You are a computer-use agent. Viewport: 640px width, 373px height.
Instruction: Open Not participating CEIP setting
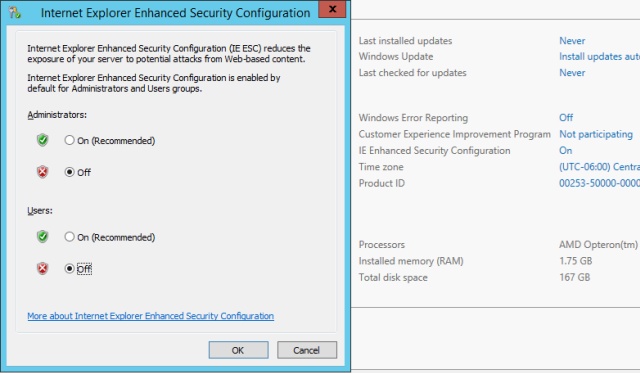pos(596,134)
